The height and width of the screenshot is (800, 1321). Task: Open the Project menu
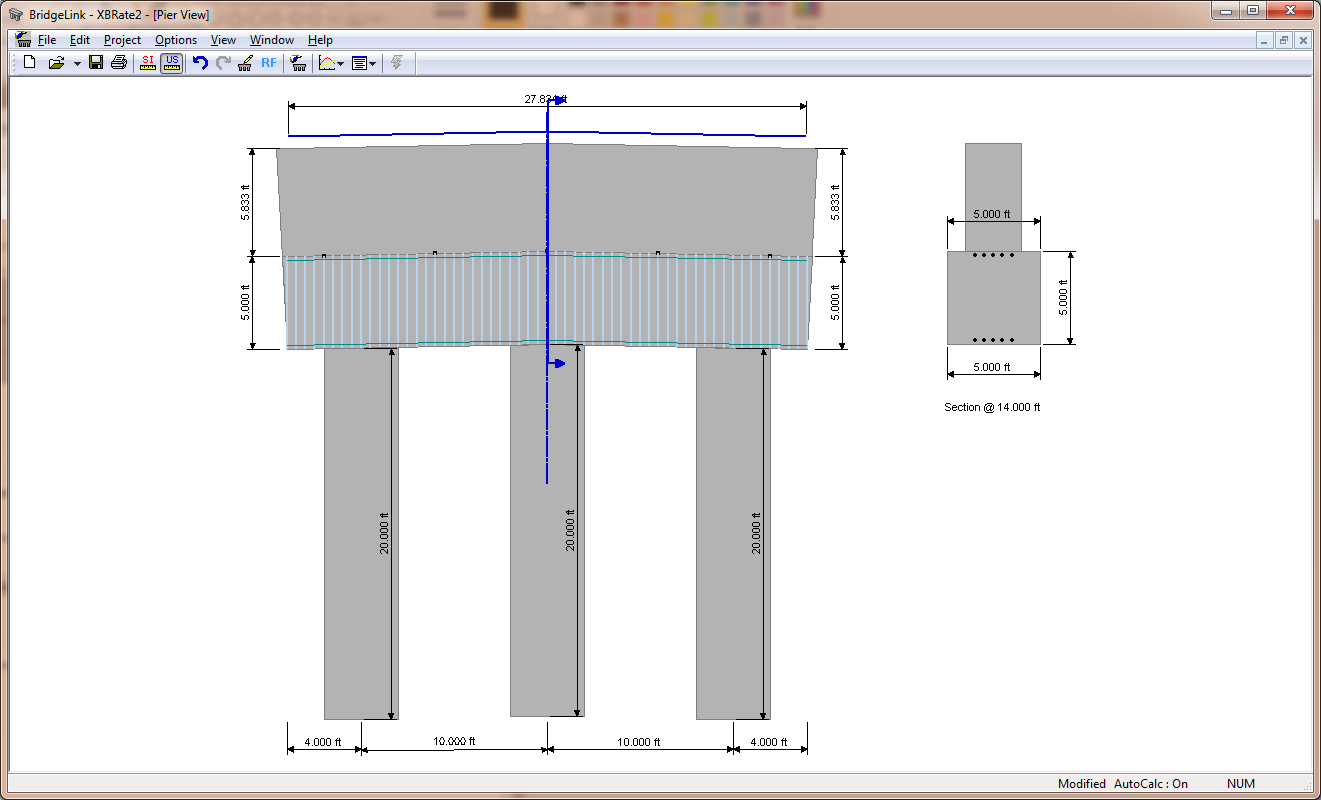[122, 40]
